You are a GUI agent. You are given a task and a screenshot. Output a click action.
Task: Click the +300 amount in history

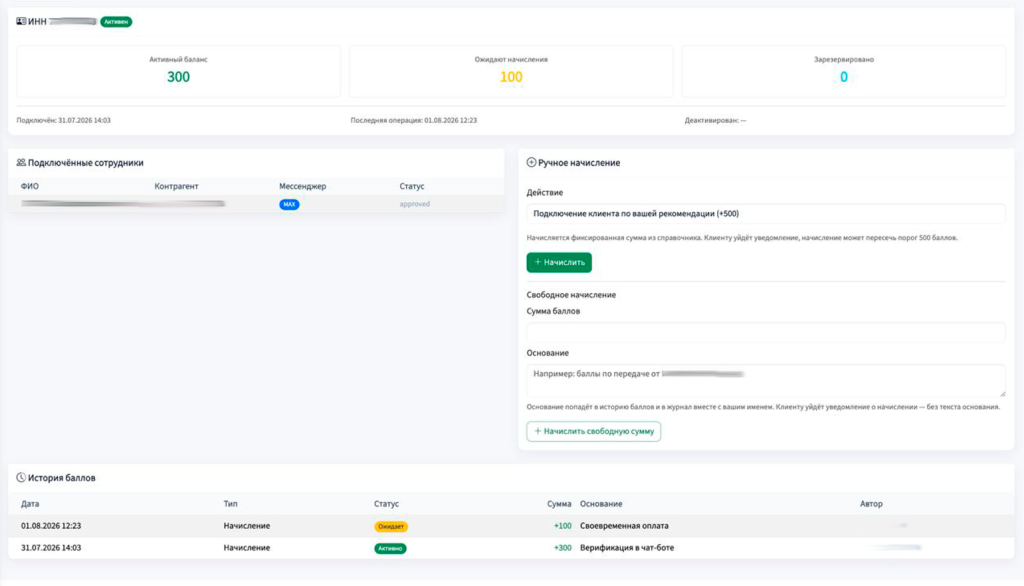point(562,548)
